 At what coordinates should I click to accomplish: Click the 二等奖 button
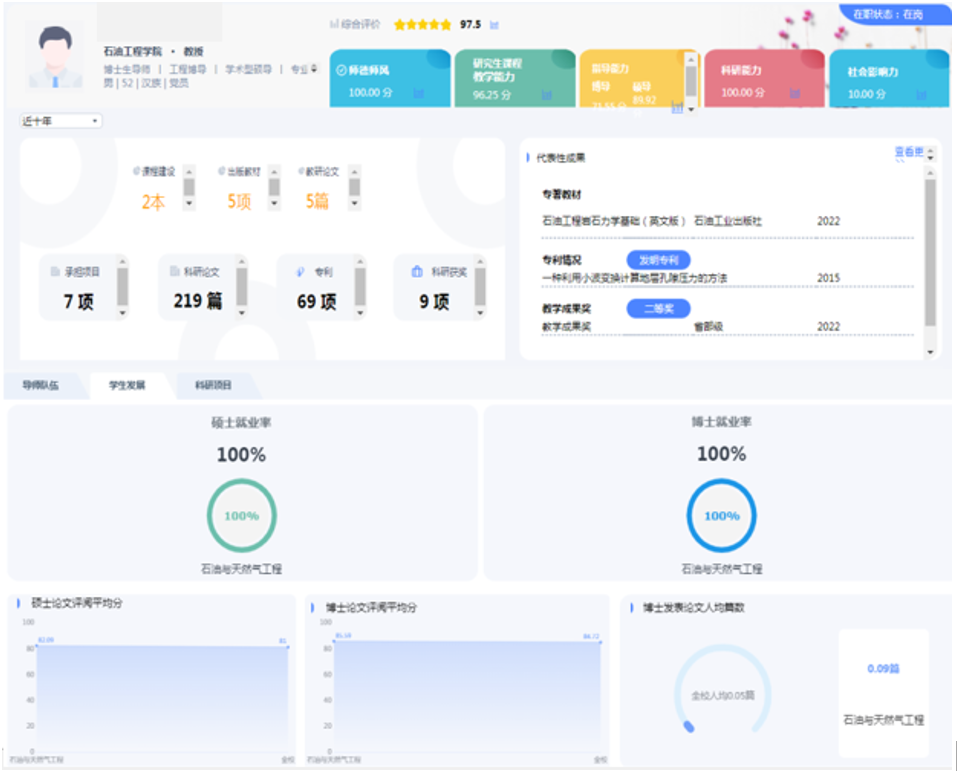[658, 309]
